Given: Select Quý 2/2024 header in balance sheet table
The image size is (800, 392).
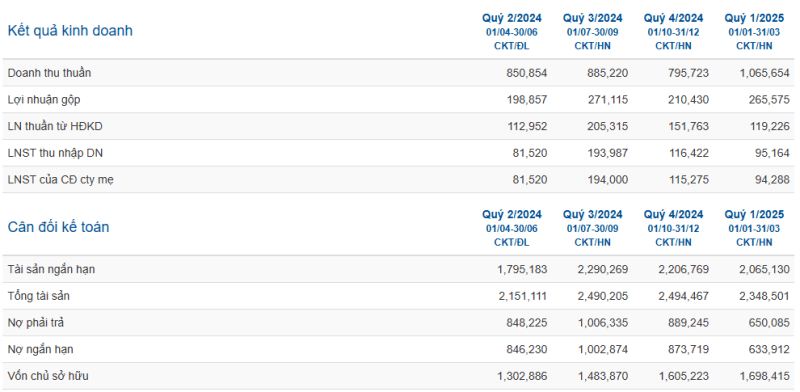Looking at the screenshot, I should (512, 214).
